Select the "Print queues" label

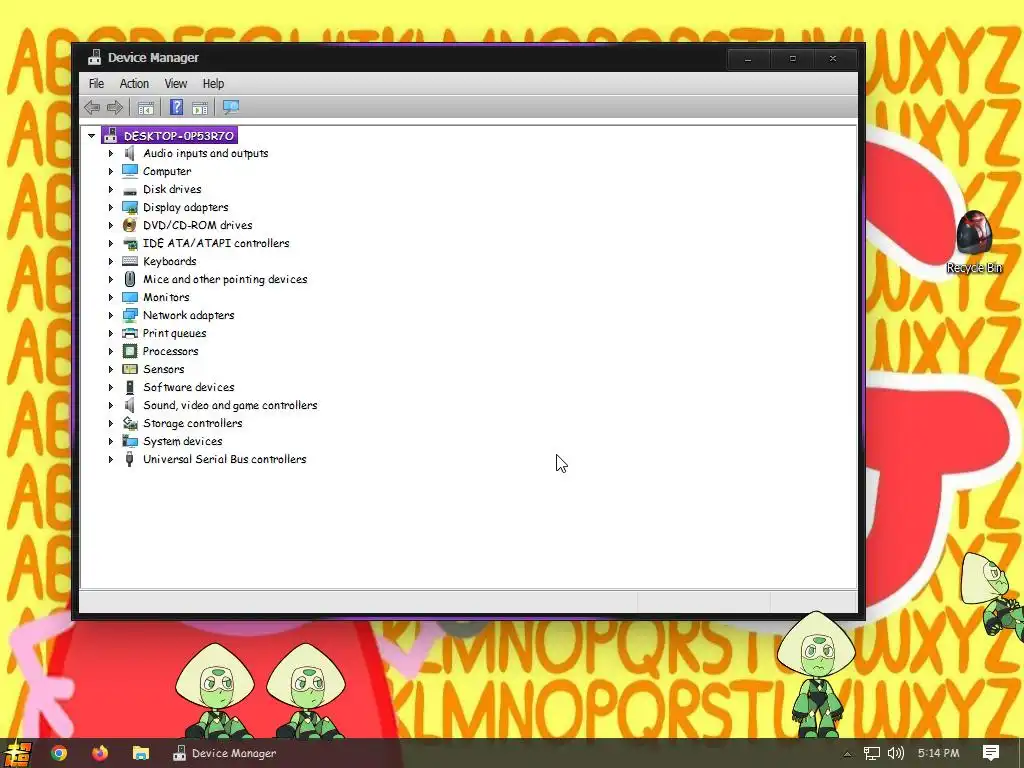click(x=174, y=333)
